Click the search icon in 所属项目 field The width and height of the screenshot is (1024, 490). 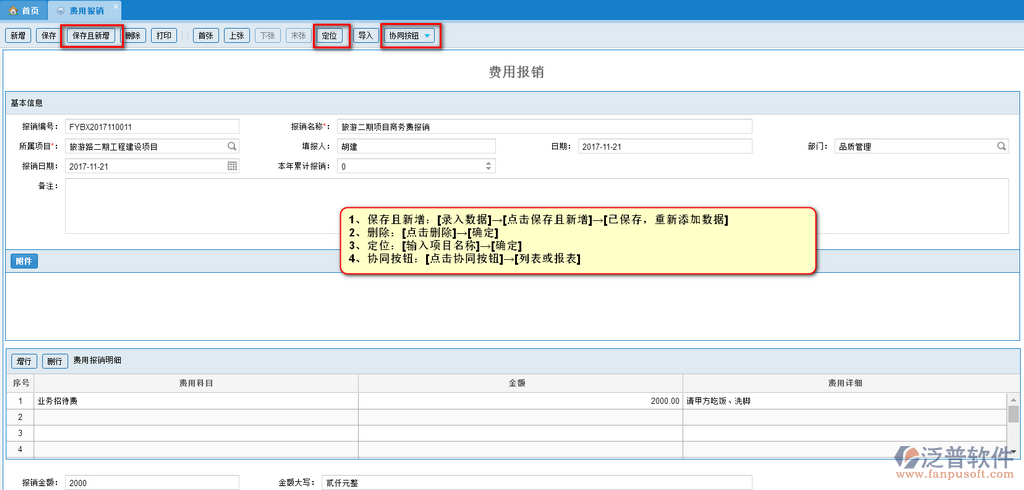(232, 147)
